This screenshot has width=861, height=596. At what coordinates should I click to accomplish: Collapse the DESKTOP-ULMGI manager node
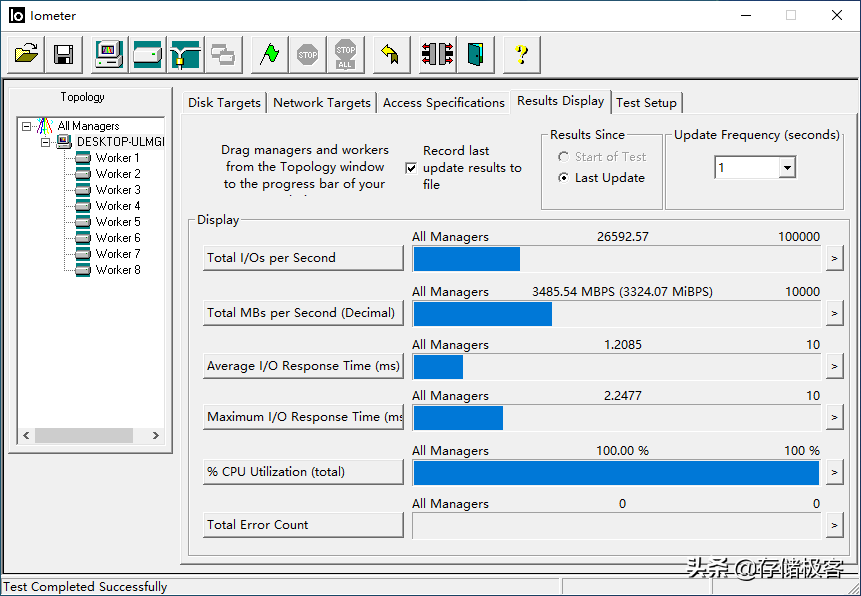(45, 142)
